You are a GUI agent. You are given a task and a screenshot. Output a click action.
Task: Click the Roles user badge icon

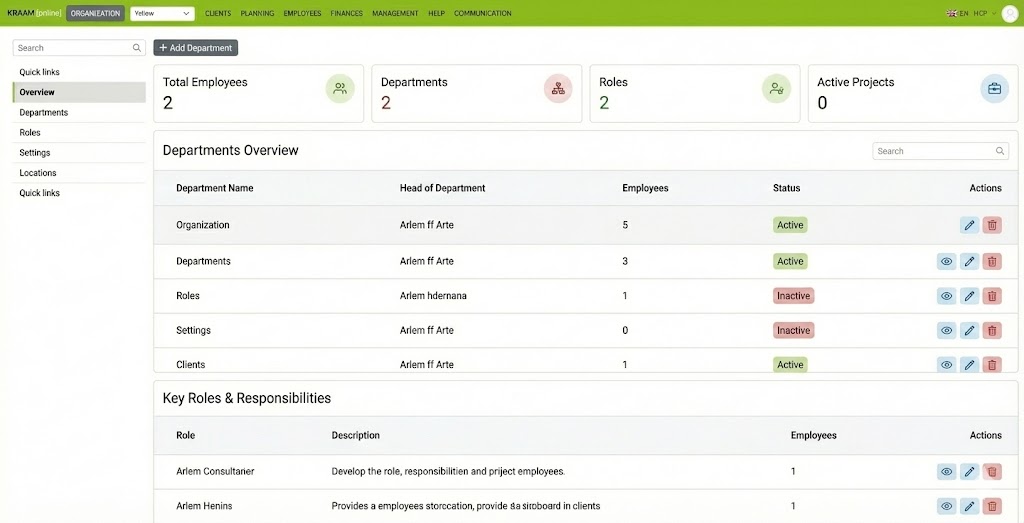pos(776,89)
